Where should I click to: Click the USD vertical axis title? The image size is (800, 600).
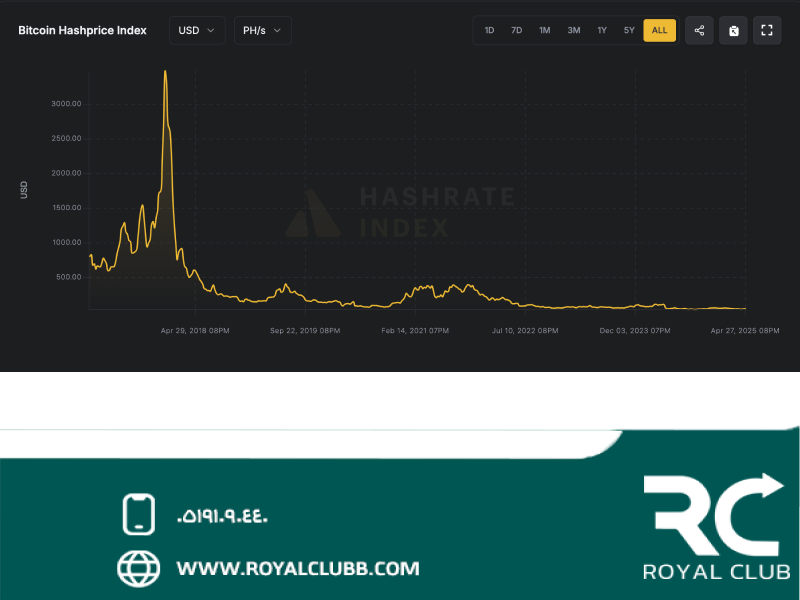click(x=23, y=190)
